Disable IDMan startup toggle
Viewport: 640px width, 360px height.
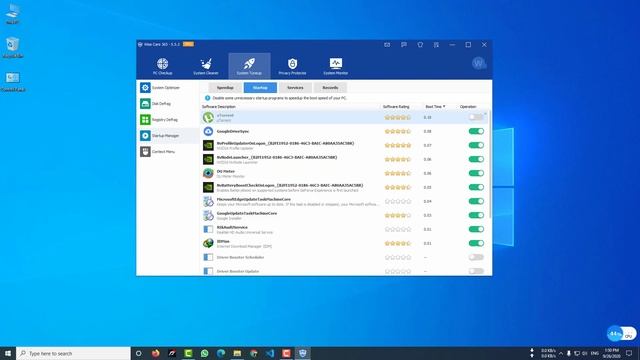tap(476, 243)
